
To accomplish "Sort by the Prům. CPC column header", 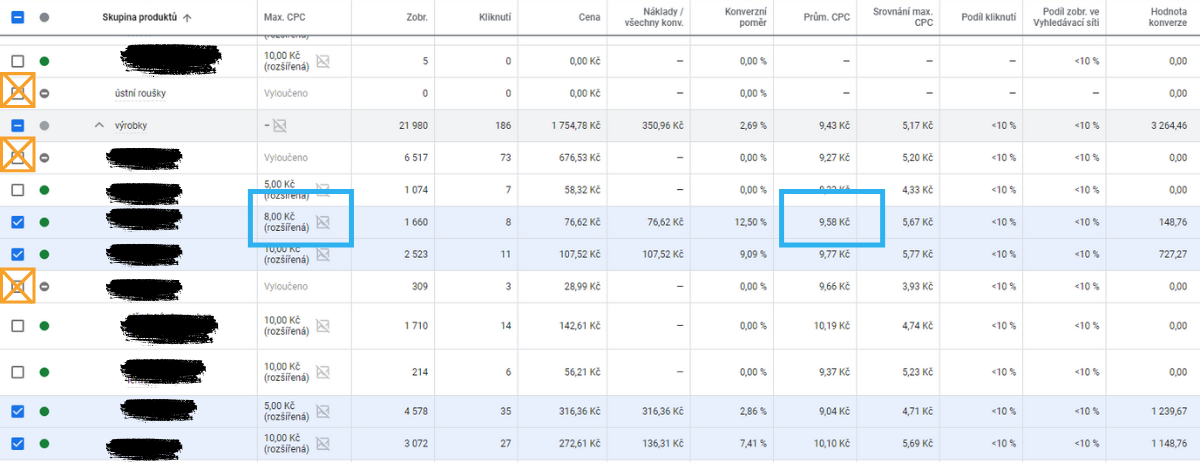I will tap(827, 18).
